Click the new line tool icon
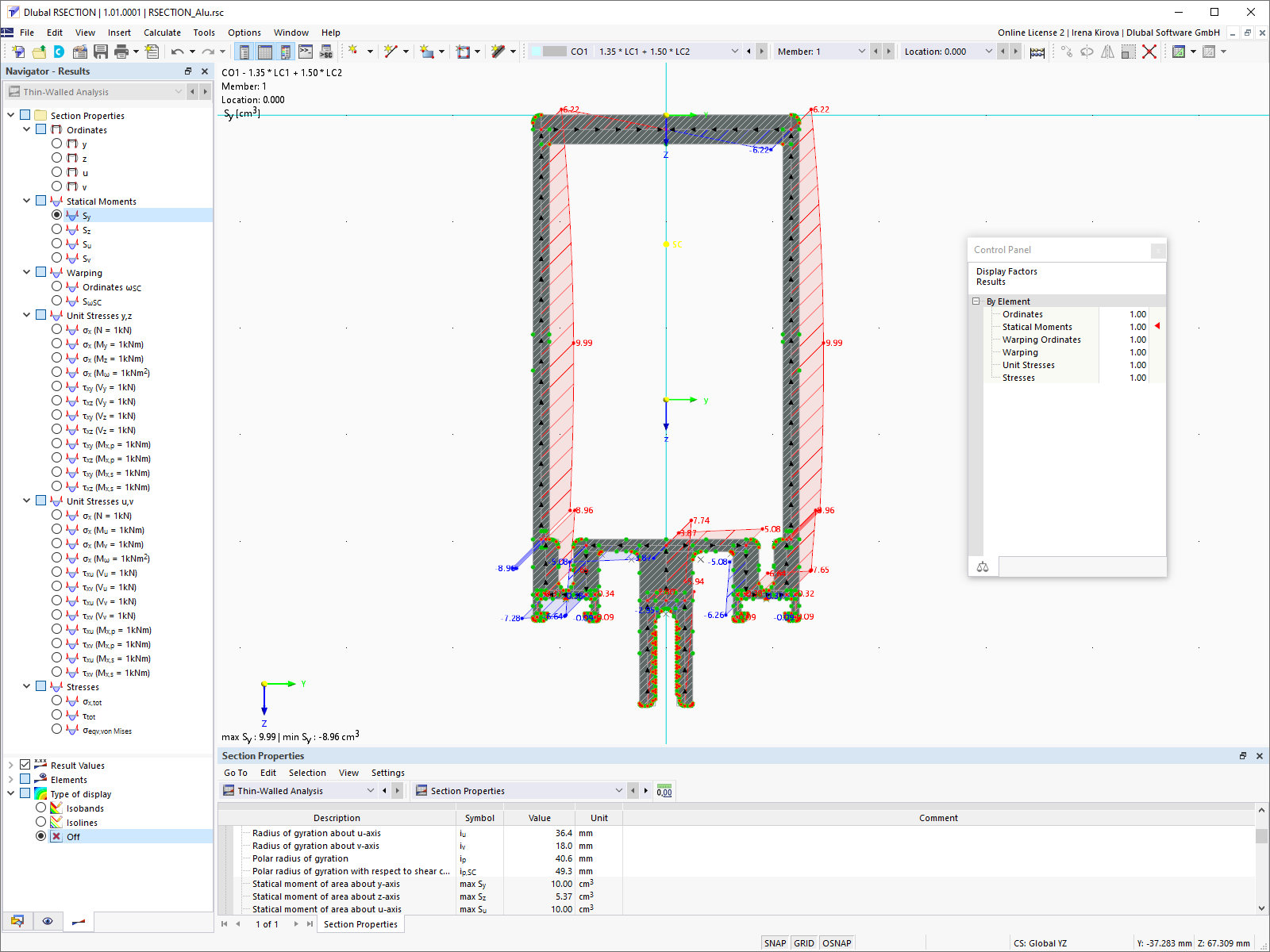The width and height of the screenshot is (1270, 952). point(390,52)
